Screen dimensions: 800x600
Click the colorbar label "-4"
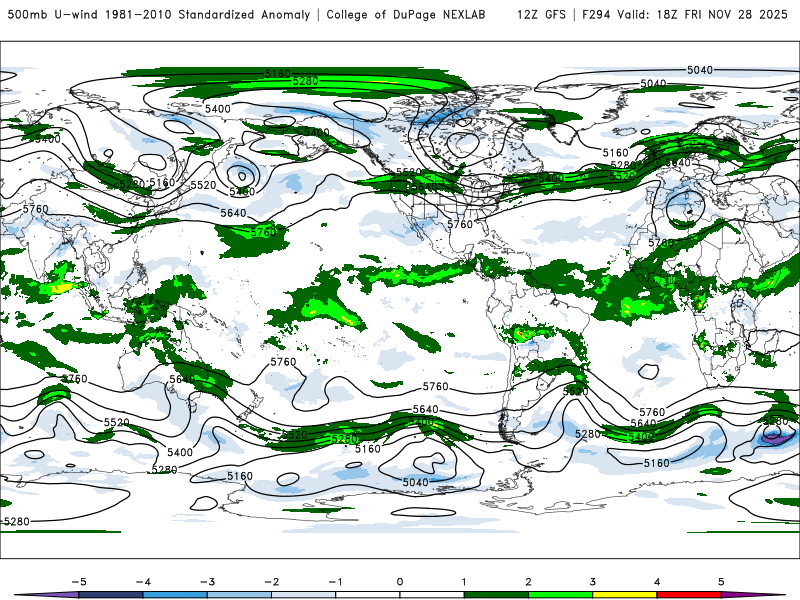143,582
